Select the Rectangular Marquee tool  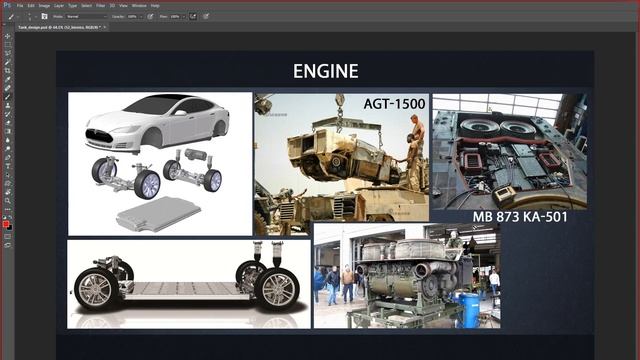(7, 45)
